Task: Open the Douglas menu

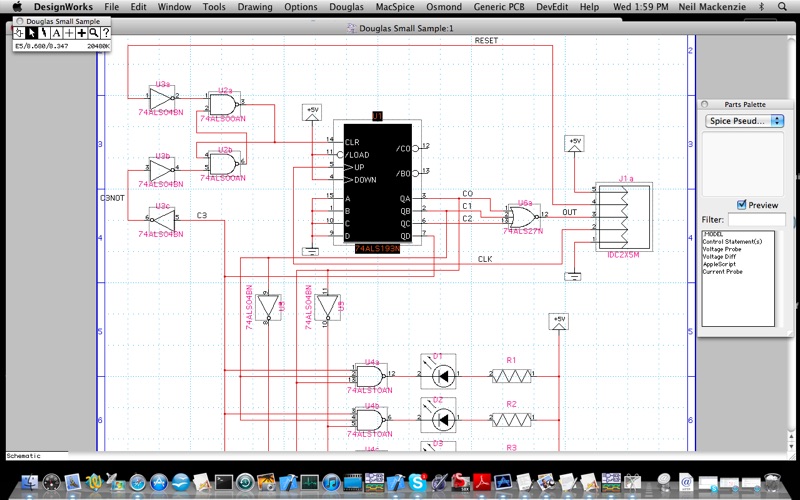Action: pyautogui.click(x=346, y=7)
